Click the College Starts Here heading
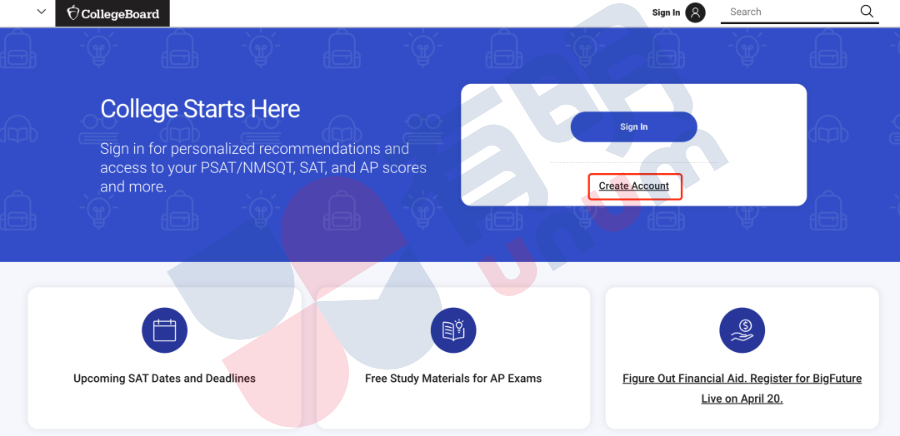This screenshot has width=900, height=436. point(200,109)
